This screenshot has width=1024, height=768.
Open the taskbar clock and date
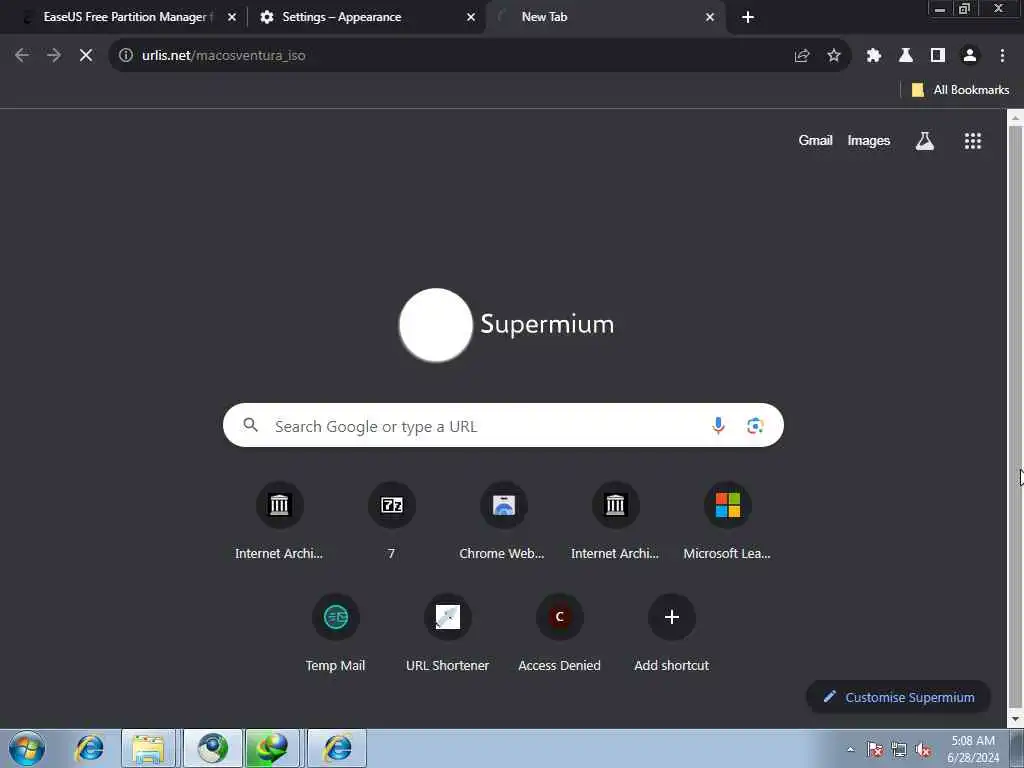click(973, 749)
